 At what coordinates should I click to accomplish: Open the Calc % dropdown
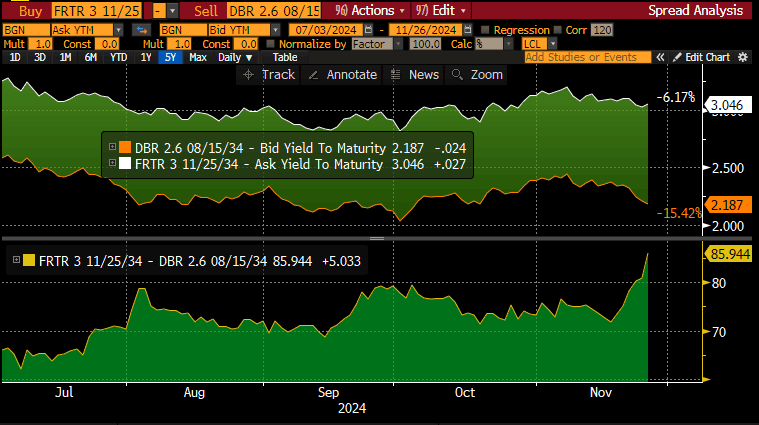click(x=508, y=44)
